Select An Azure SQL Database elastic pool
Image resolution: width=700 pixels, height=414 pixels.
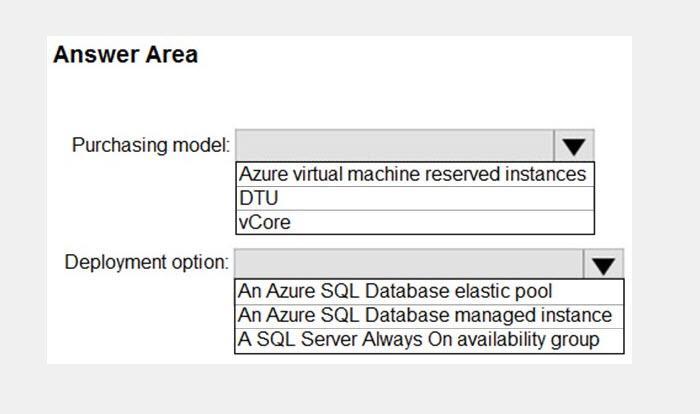click(x=429, y=292)
